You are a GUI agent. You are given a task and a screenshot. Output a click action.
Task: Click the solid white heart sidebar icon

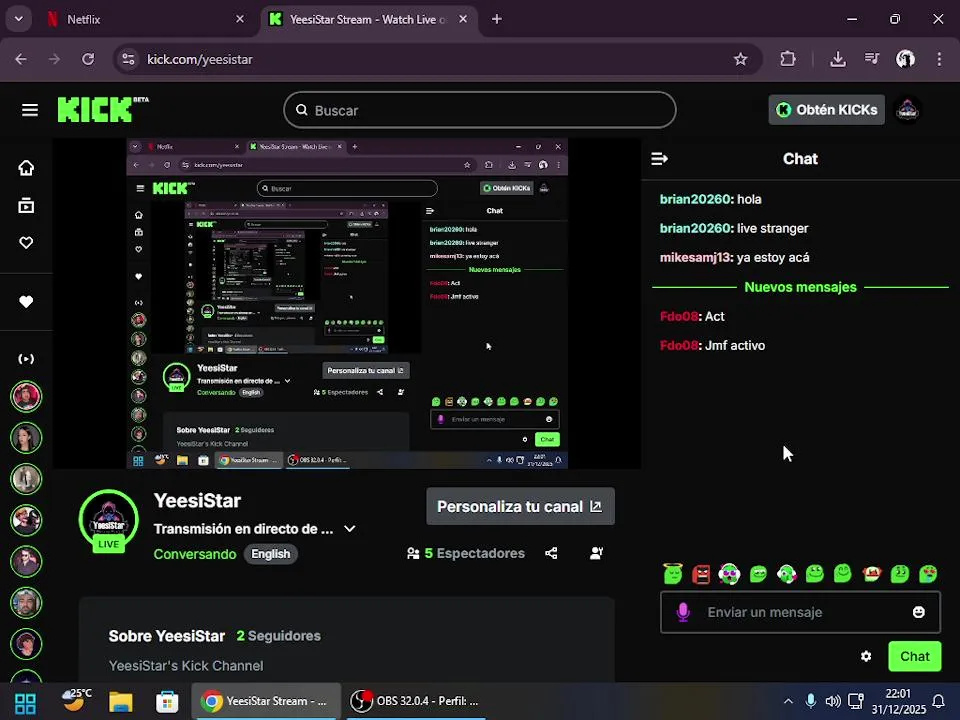tap(26, 301)
